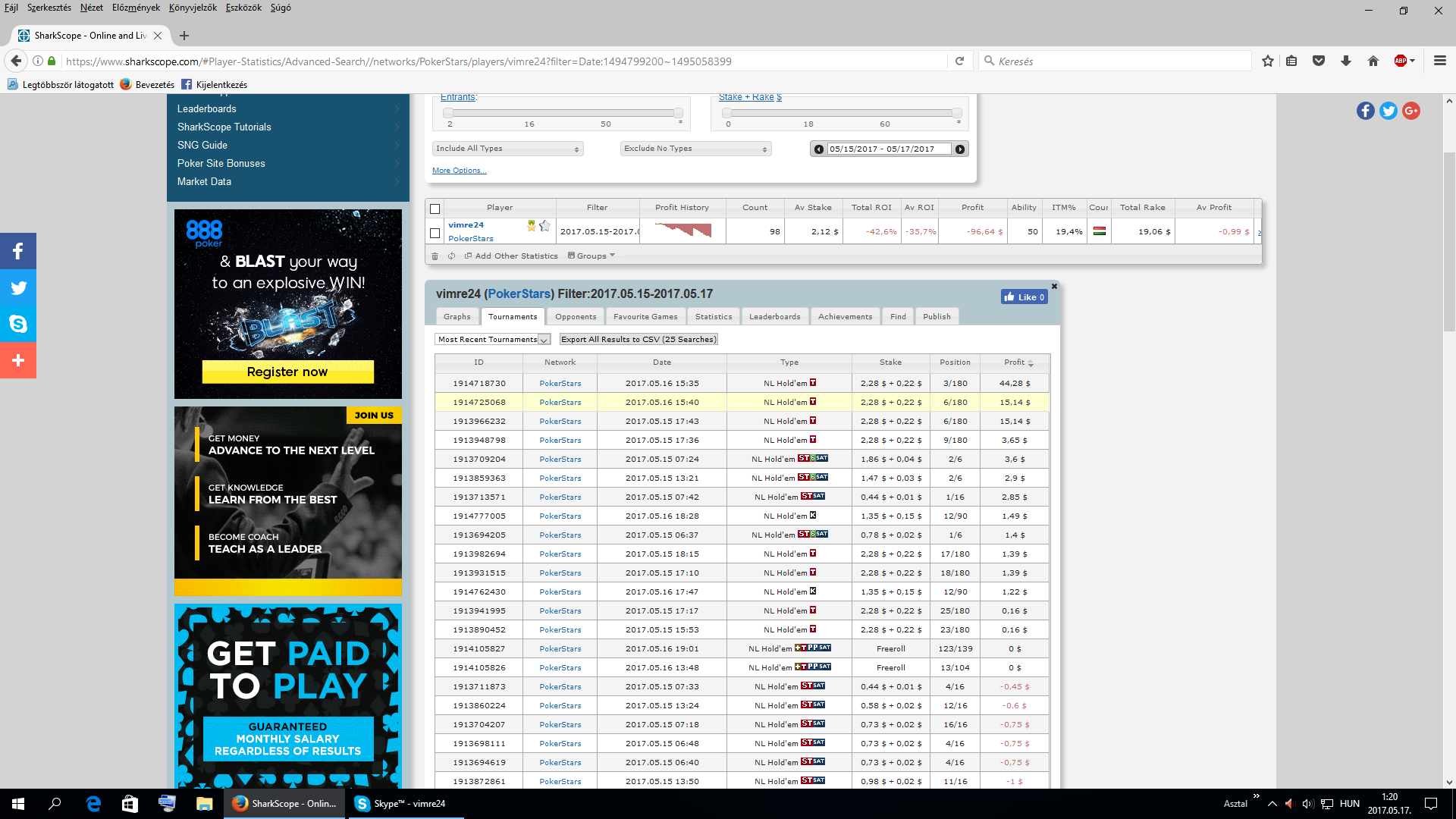1456x819 pixels.
Task: Expand Poker Site Bonuses sidebar item
Action: (288, 164)
